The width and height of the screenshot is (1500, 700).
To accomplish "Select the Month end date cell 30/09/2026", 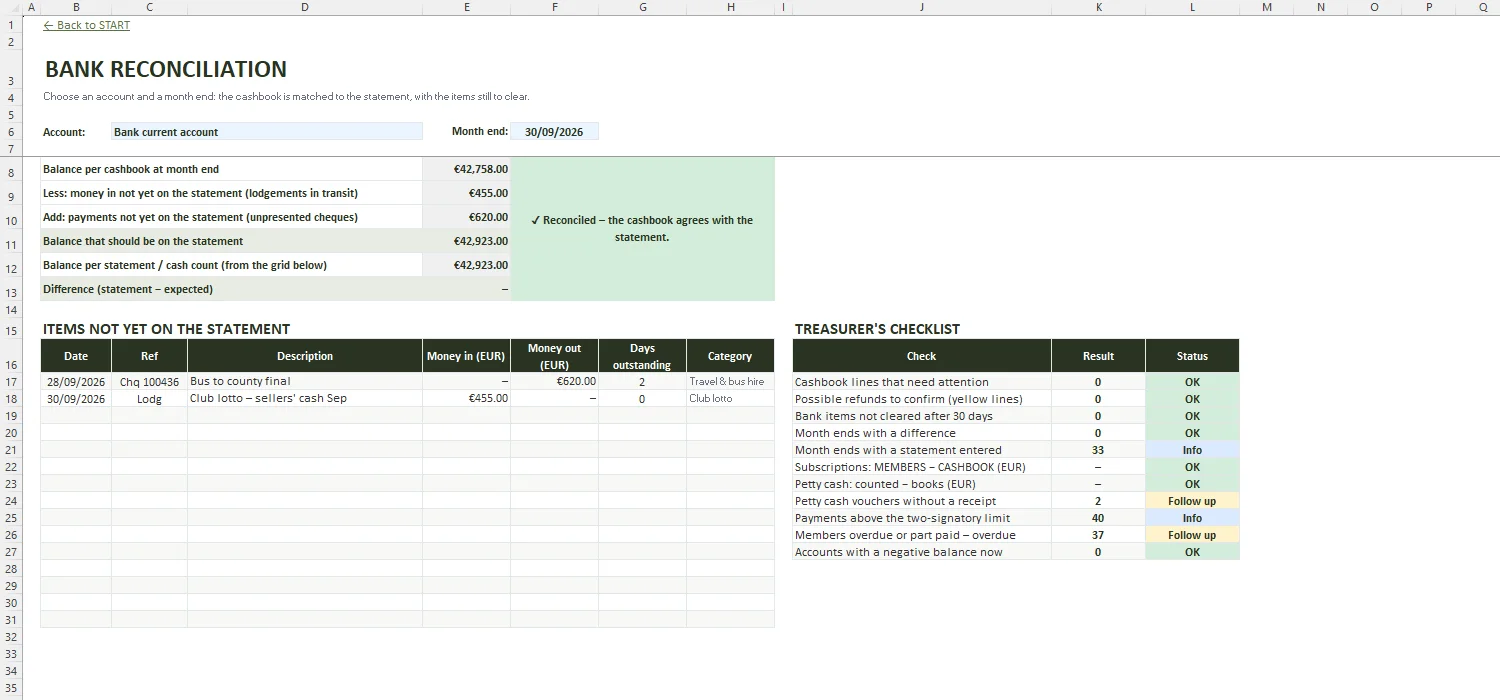I will click(554, 131).
